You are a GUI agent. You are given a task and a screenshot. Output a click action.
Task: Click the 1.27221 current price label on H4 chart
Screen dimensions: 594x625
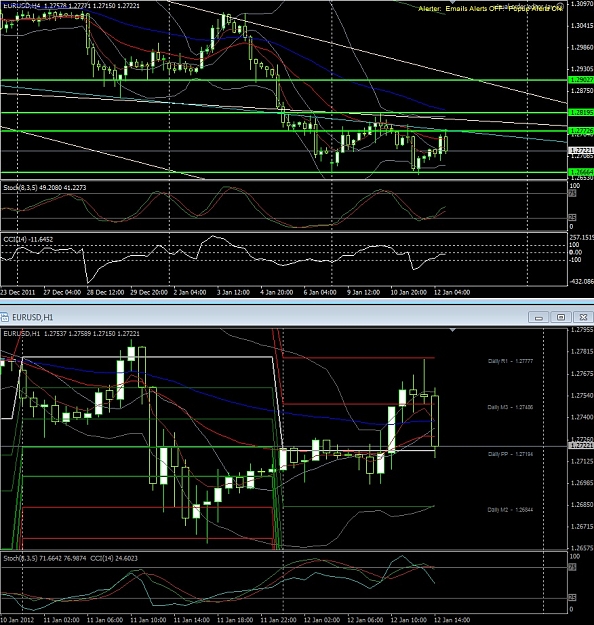pyautogui.click(x=581, y=150)
